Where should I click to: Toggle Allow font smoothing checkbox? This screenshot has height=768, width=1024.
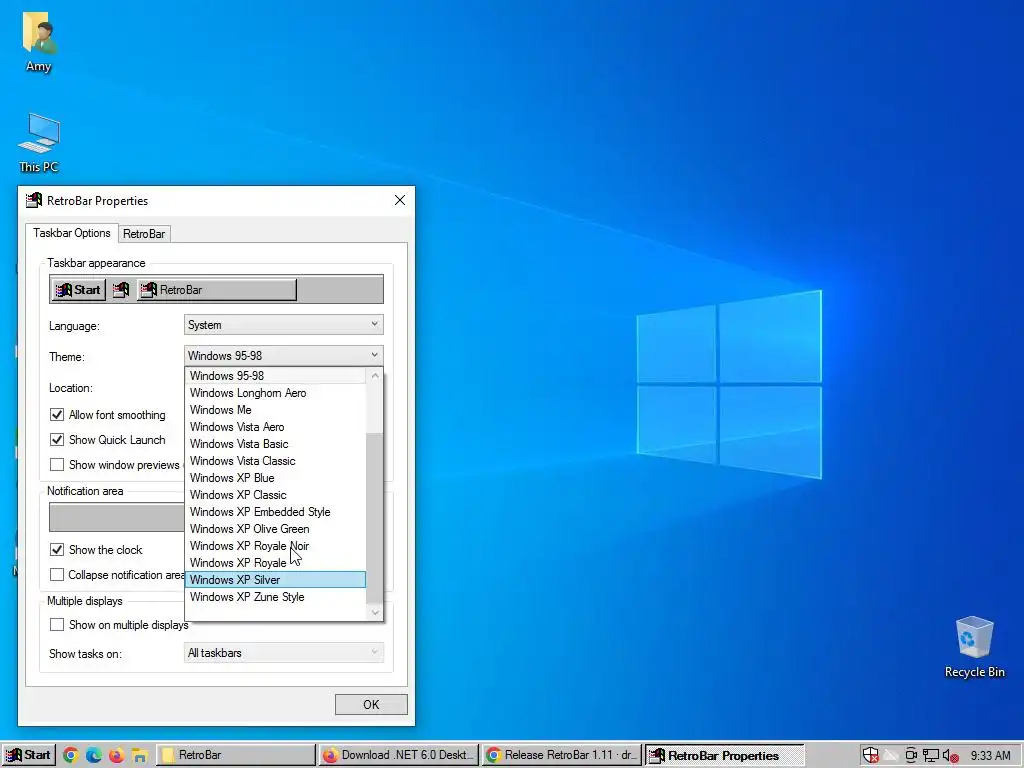(57, 415)
